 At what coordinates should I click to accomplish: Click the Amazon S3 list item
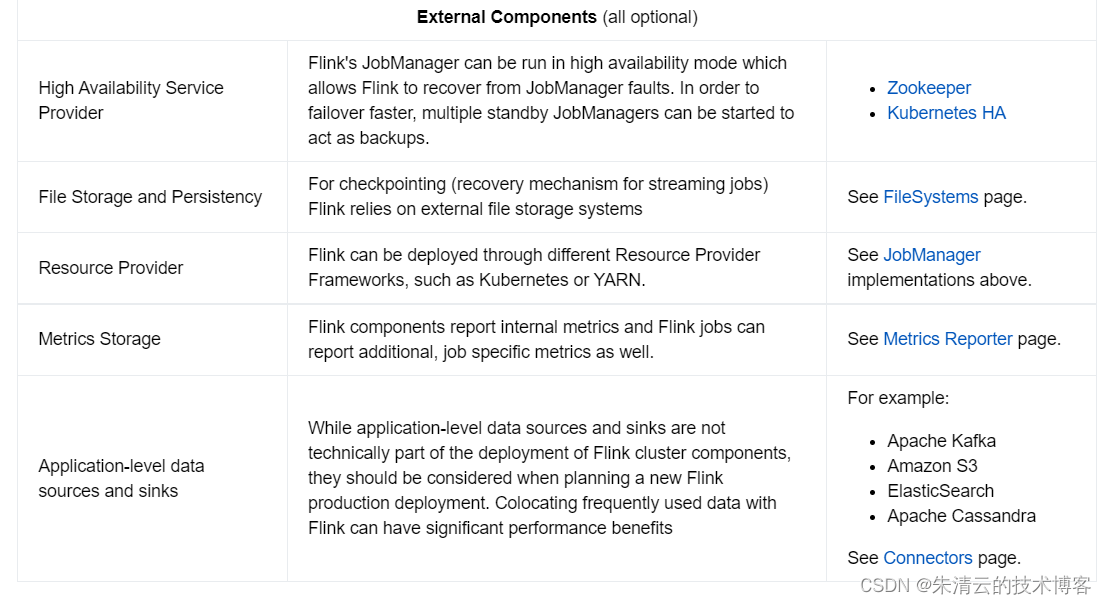coord(932,466)
